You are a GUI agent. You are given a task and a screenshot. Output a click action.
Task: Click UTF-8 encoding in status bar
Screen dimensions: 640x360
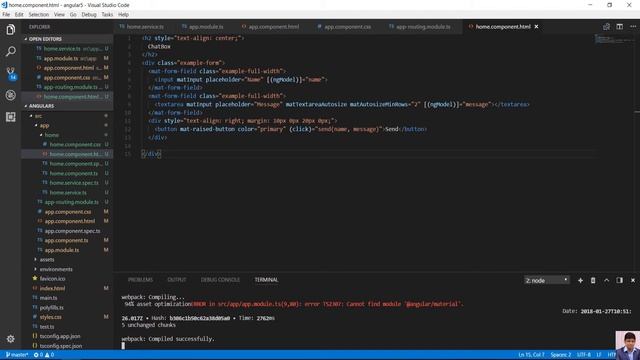584,355
